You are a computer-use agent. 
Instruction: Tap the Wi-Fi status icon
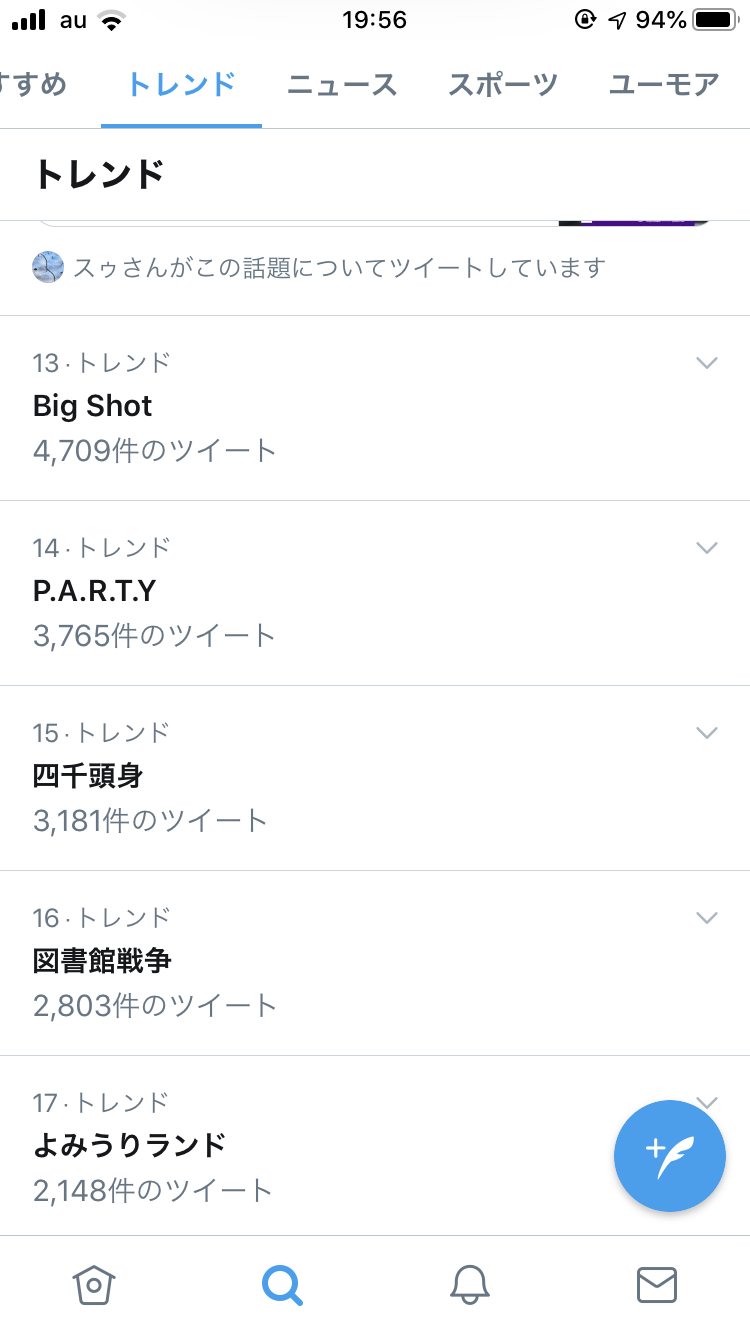pos(111,20)
